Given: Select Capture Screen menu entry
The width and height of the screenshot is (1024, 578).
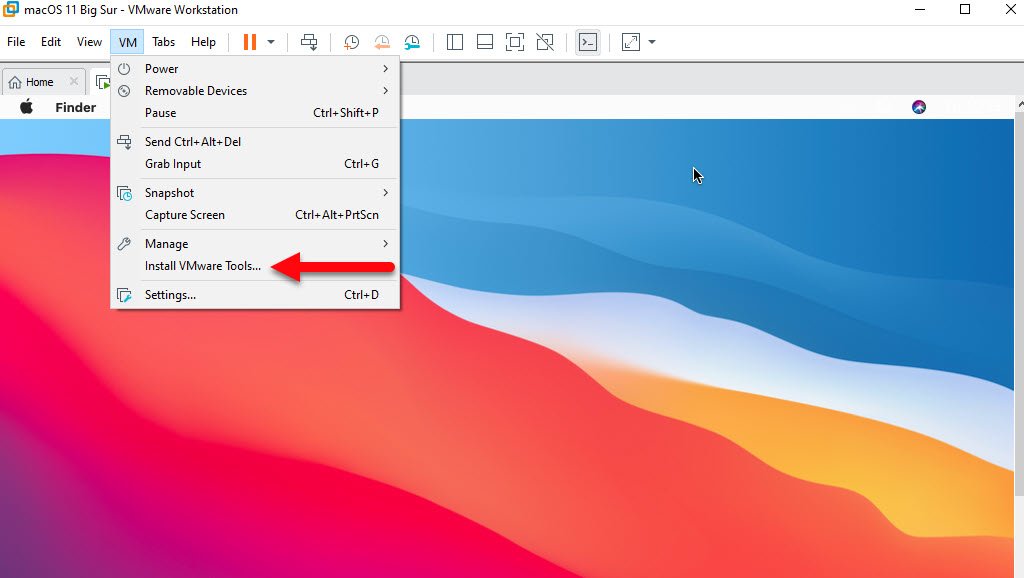Looking at the screenshot, I should tap(255, 215).
